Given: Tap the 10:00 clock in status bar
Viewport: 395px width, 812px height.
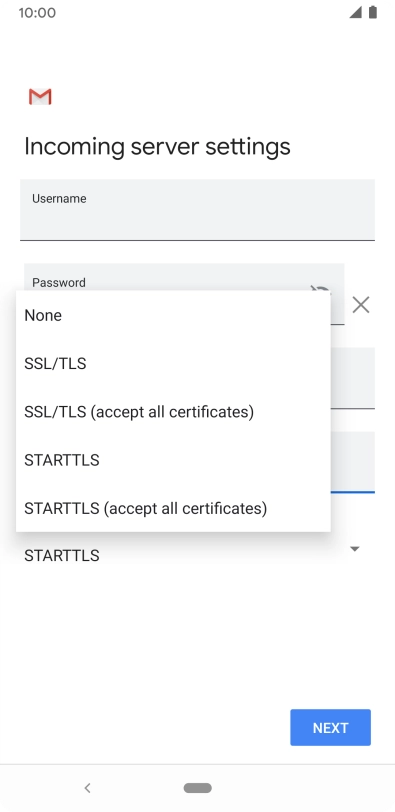Looking at the screenshot, I should click(x=37, y=12).
